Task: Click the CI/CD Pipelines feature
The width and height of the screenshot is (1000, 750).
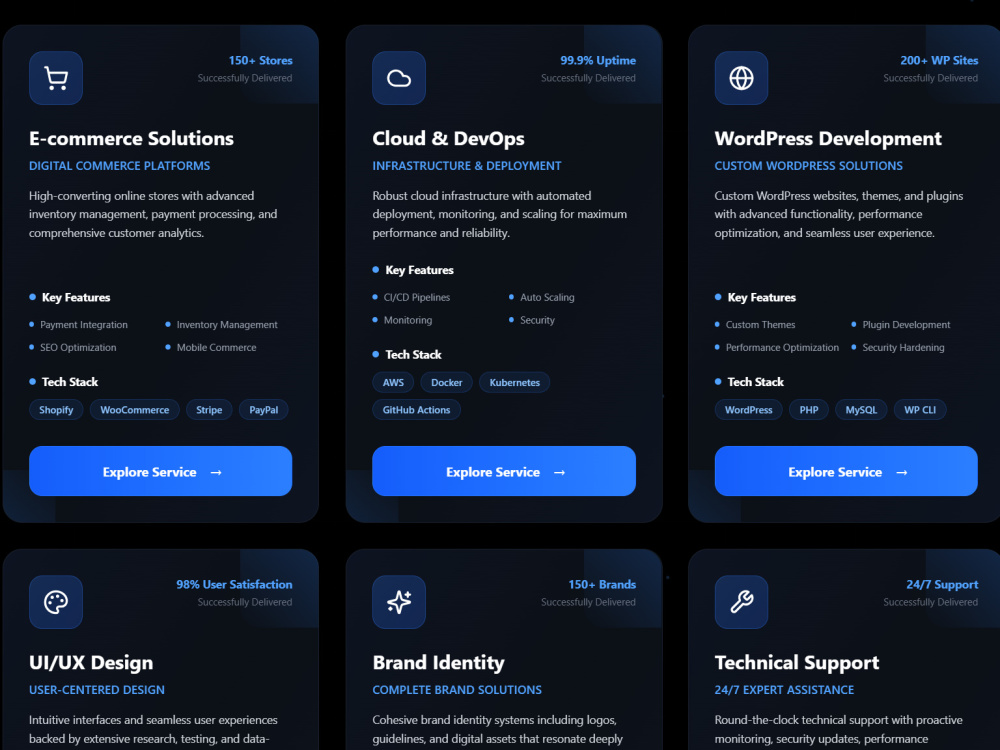Action: coord(417,297)
